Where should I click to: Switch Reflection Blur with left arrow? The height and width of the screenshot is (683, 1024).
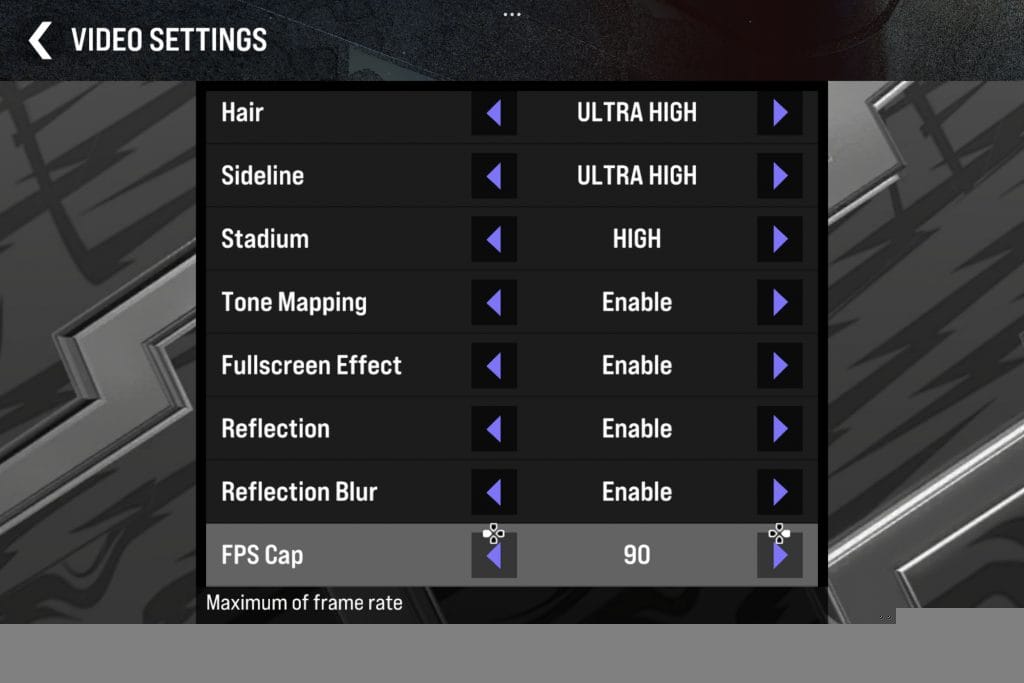click(494, 492)
